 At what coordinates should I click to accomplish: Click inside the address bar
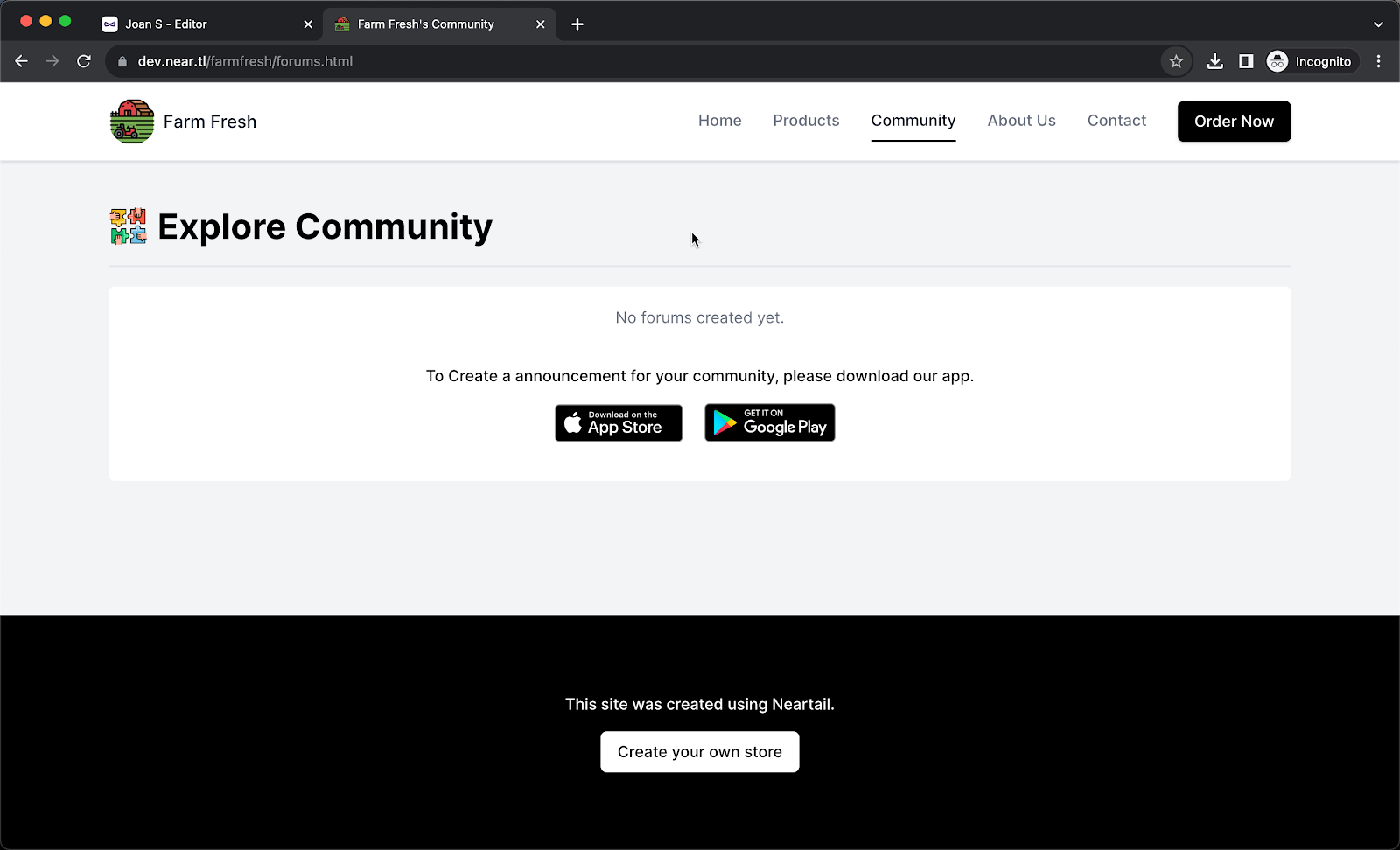tap(612, 61)
